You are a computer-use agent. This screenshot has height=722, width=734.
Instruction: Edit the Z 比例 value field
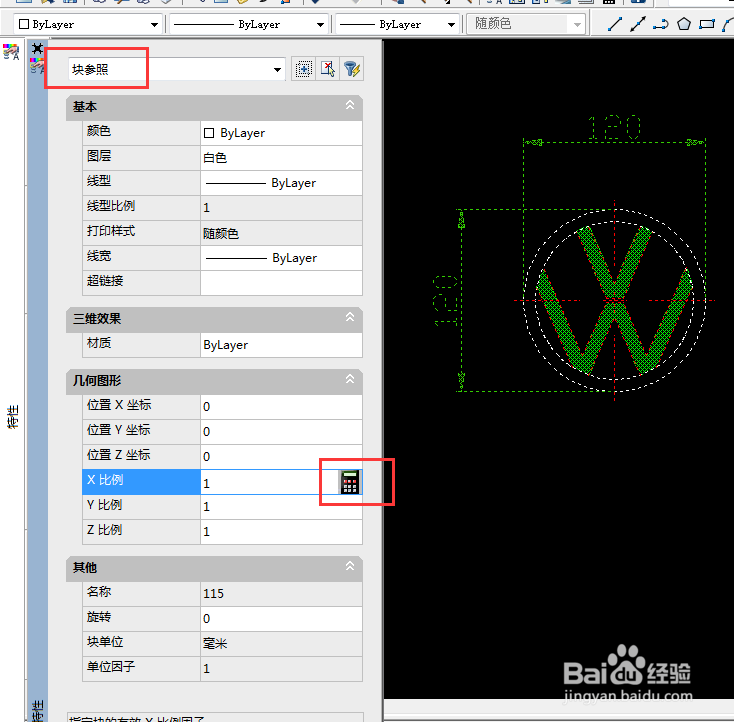[x=281, y=532]
